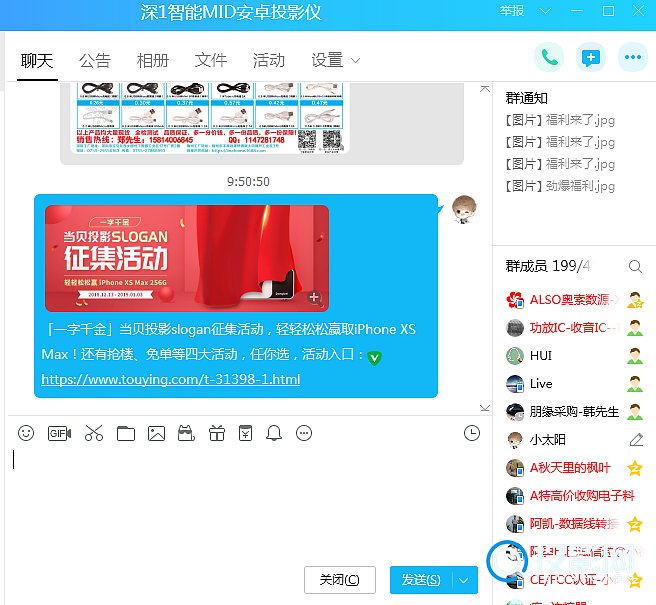Click the star badge next to A秋天里的枫叶
This screenshot has height=605, width=656.
[635, 468]
